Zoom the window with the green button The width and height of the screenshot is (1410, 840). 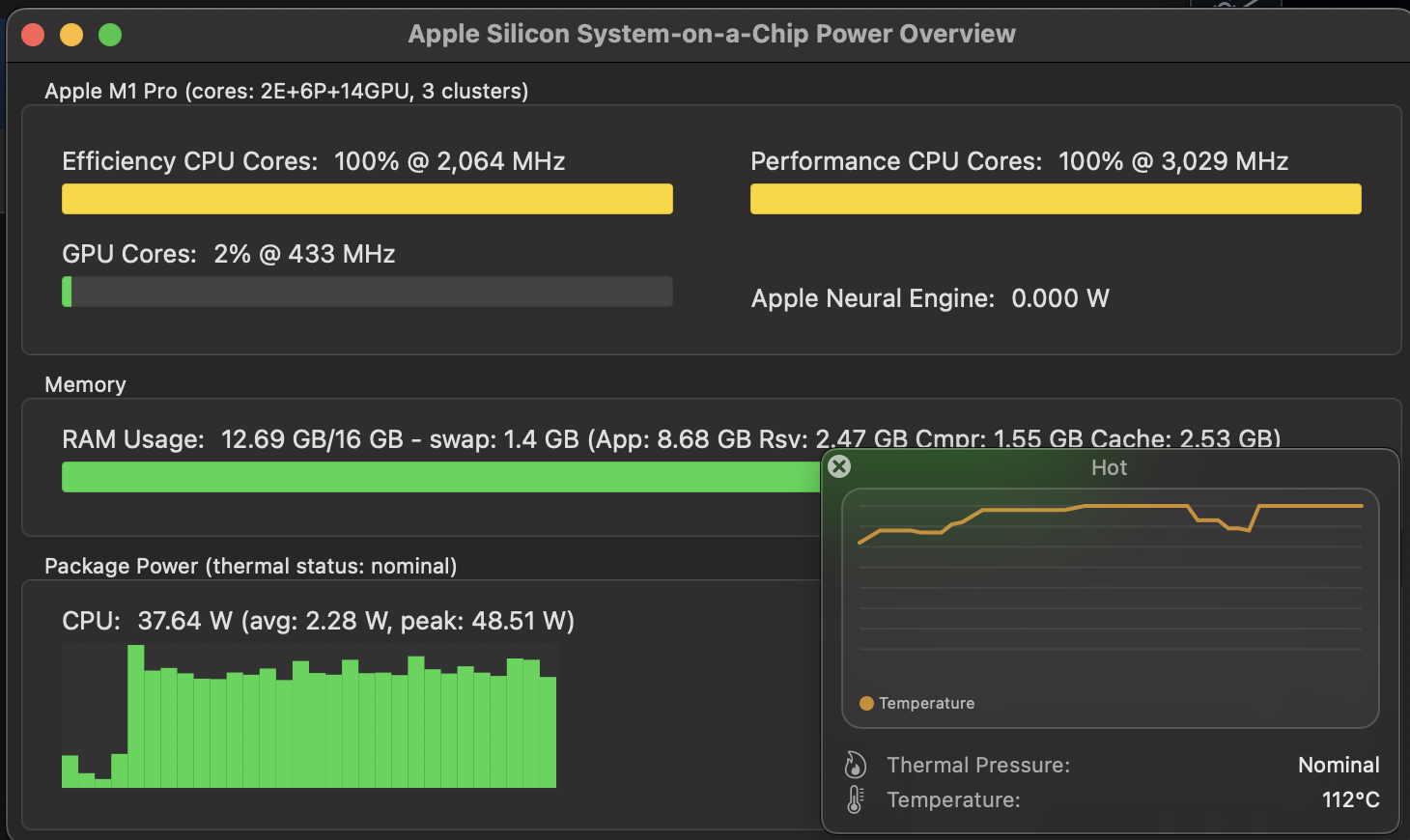coord(110,35)
